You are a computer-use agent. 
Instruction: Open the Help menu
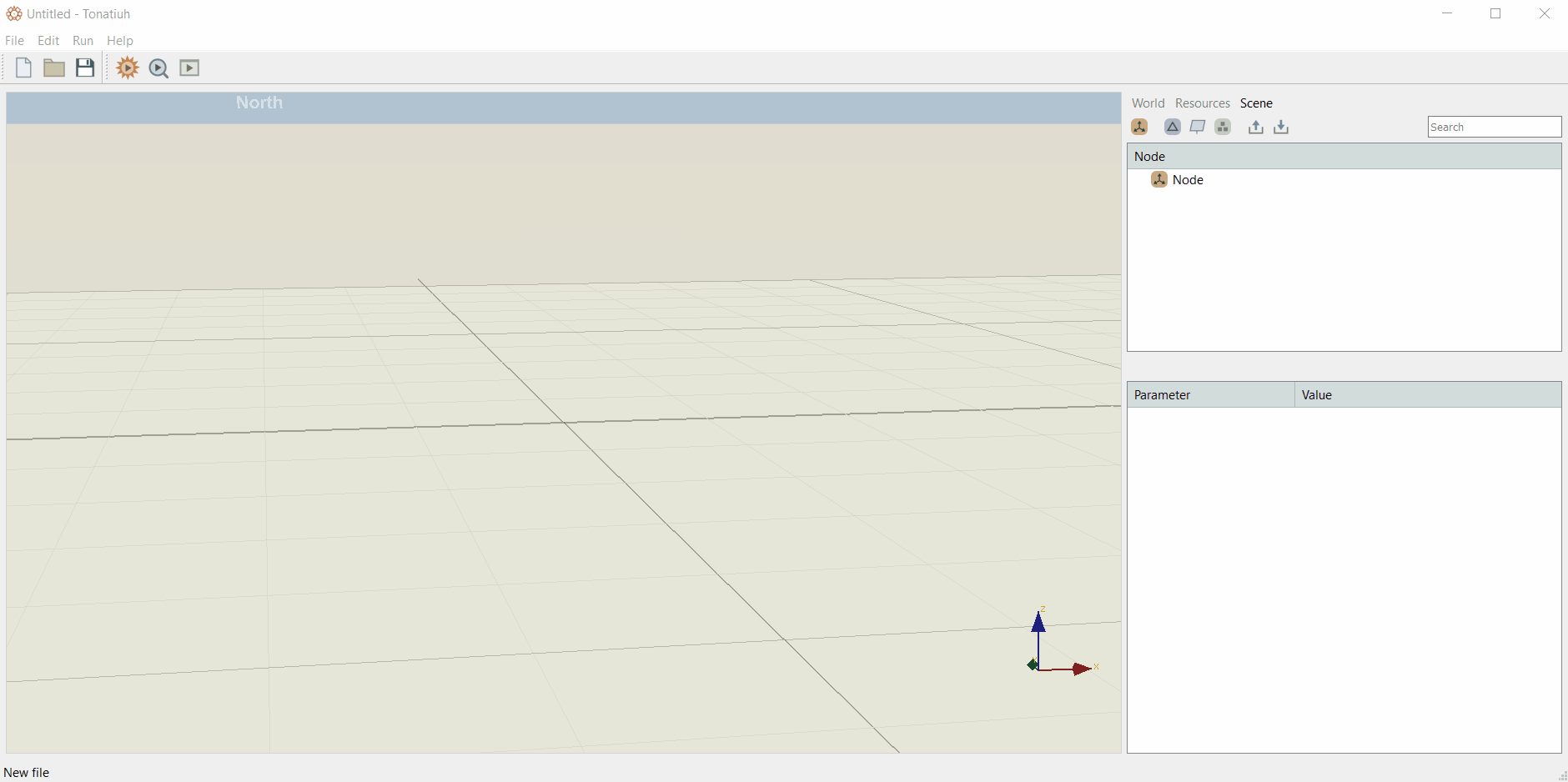click(x=120, y=40)
